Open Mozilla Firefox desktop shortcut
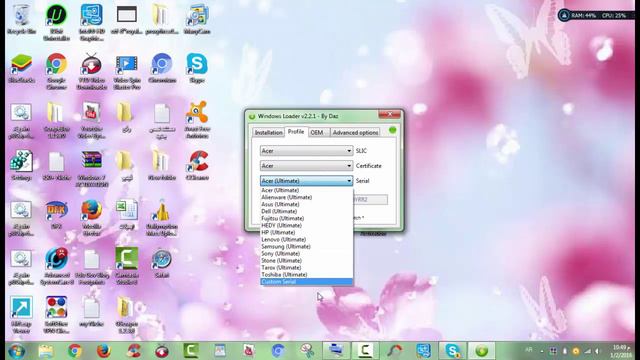The image size is (640, 360). point(91,218)
